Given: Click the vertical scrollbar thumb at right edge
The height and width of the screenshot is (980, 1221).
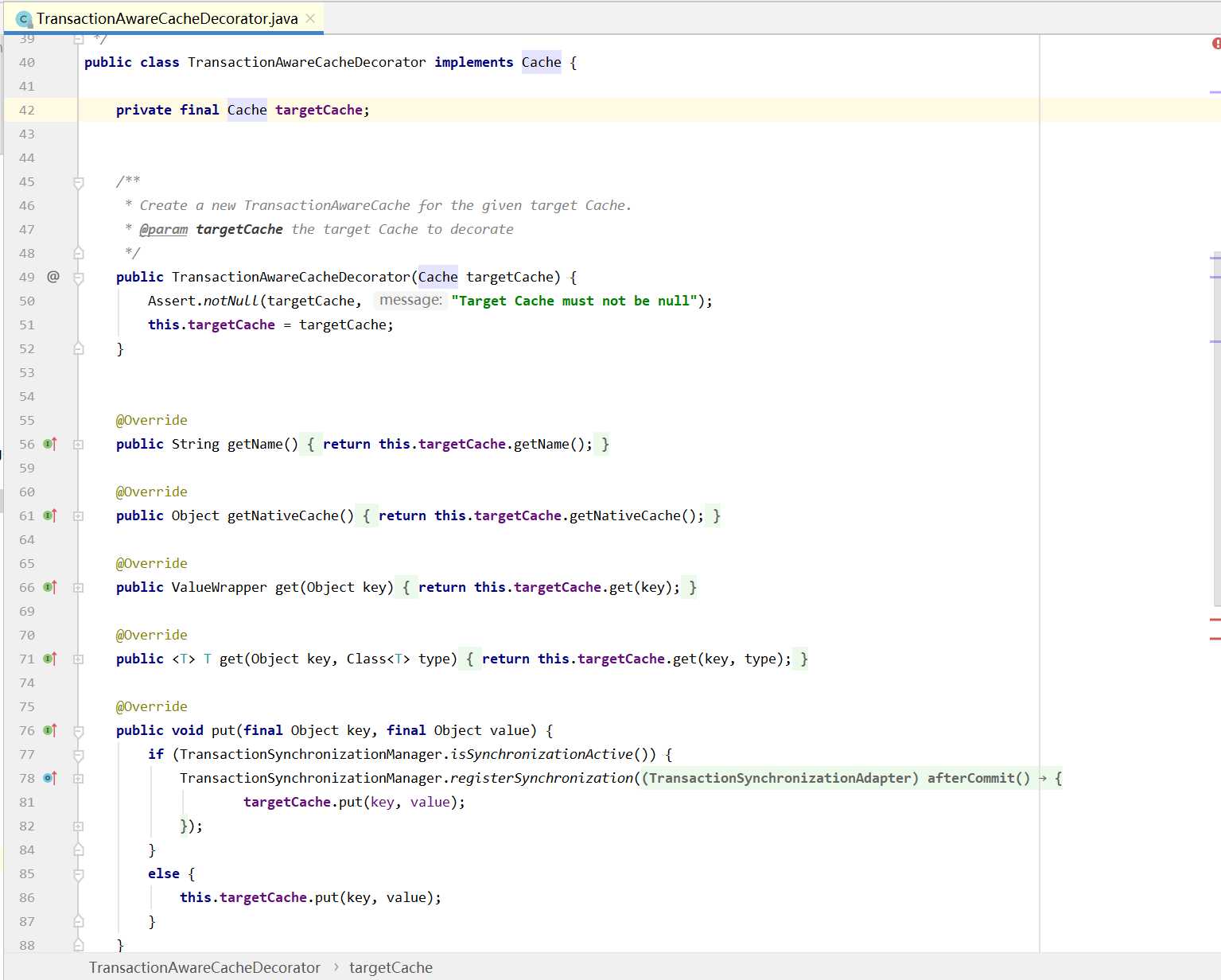Looking at the screenshot, I should (x=1217, y=427).
